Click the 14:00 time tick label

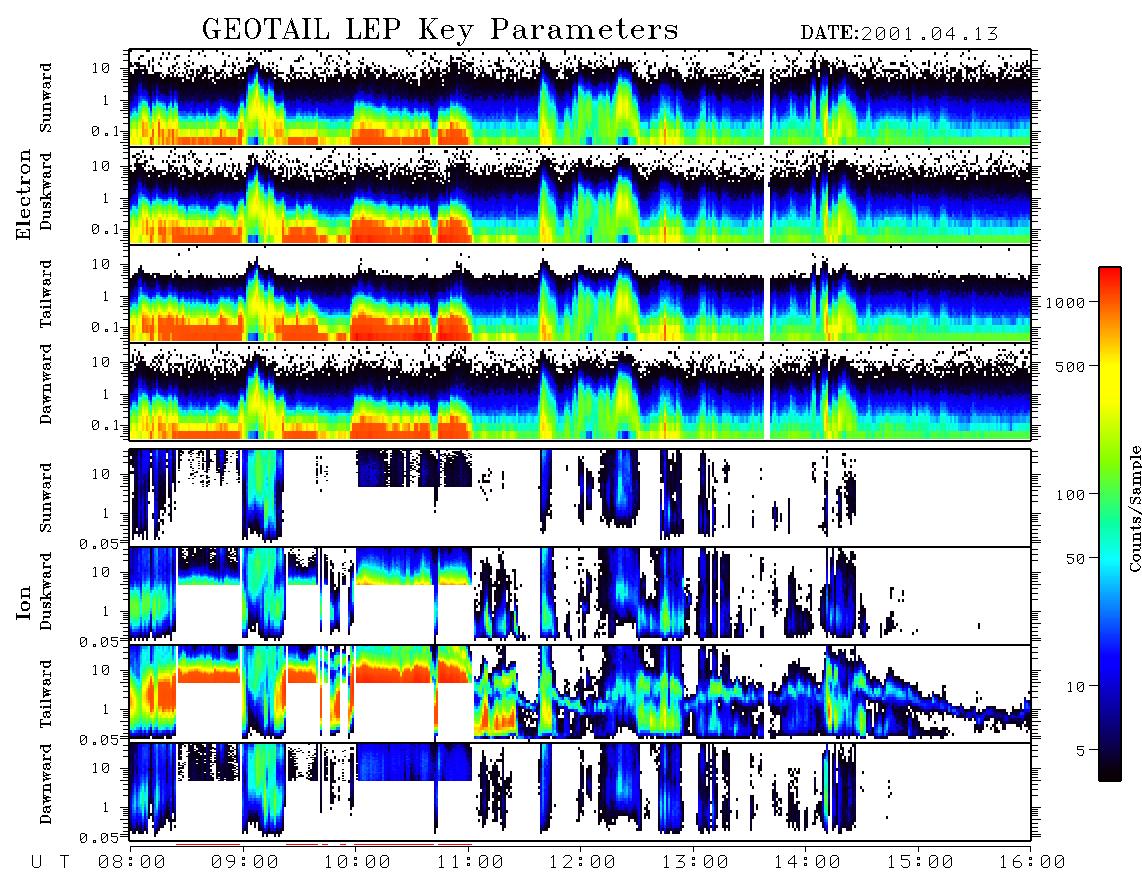coord(807,862)
